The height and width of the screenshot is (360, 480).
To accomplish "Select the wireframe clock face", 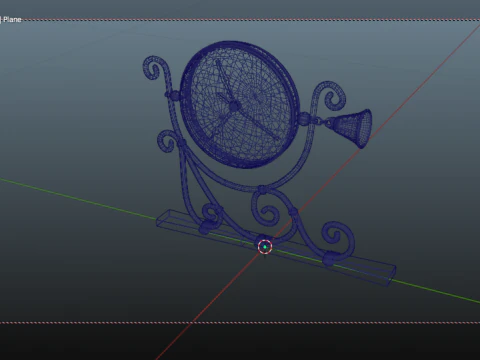I will point(240,105).
